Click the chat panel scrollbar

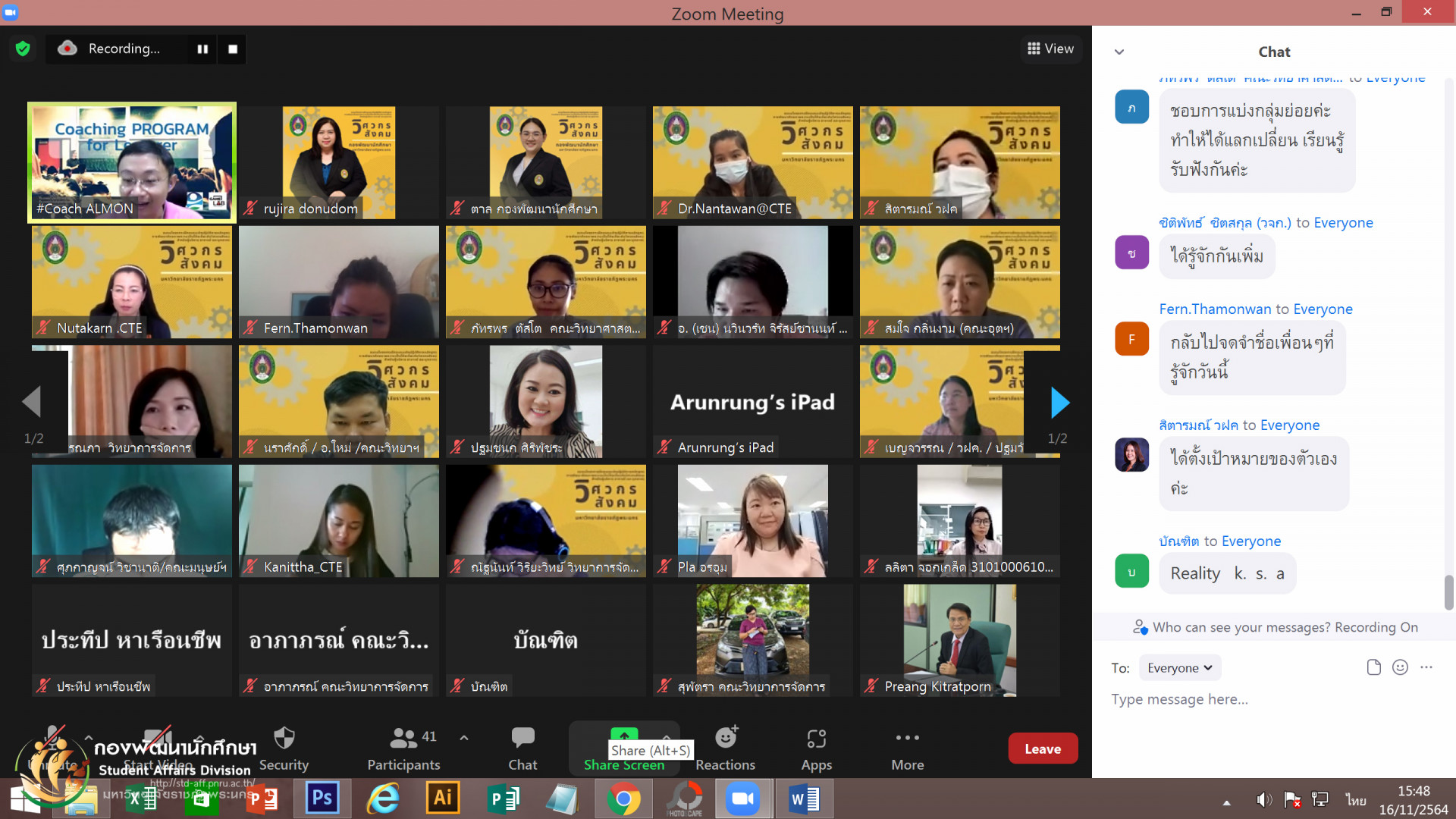pos(1448,591)
